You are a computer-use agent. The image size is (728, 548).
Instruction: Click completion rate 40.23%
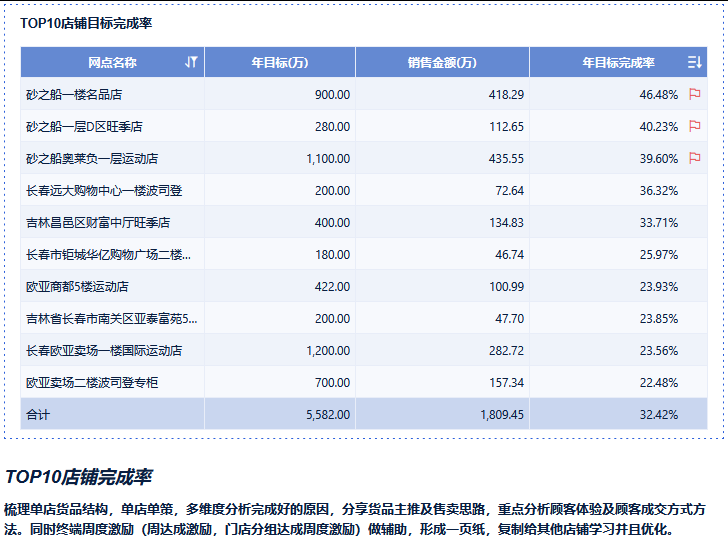coord(659,127)
